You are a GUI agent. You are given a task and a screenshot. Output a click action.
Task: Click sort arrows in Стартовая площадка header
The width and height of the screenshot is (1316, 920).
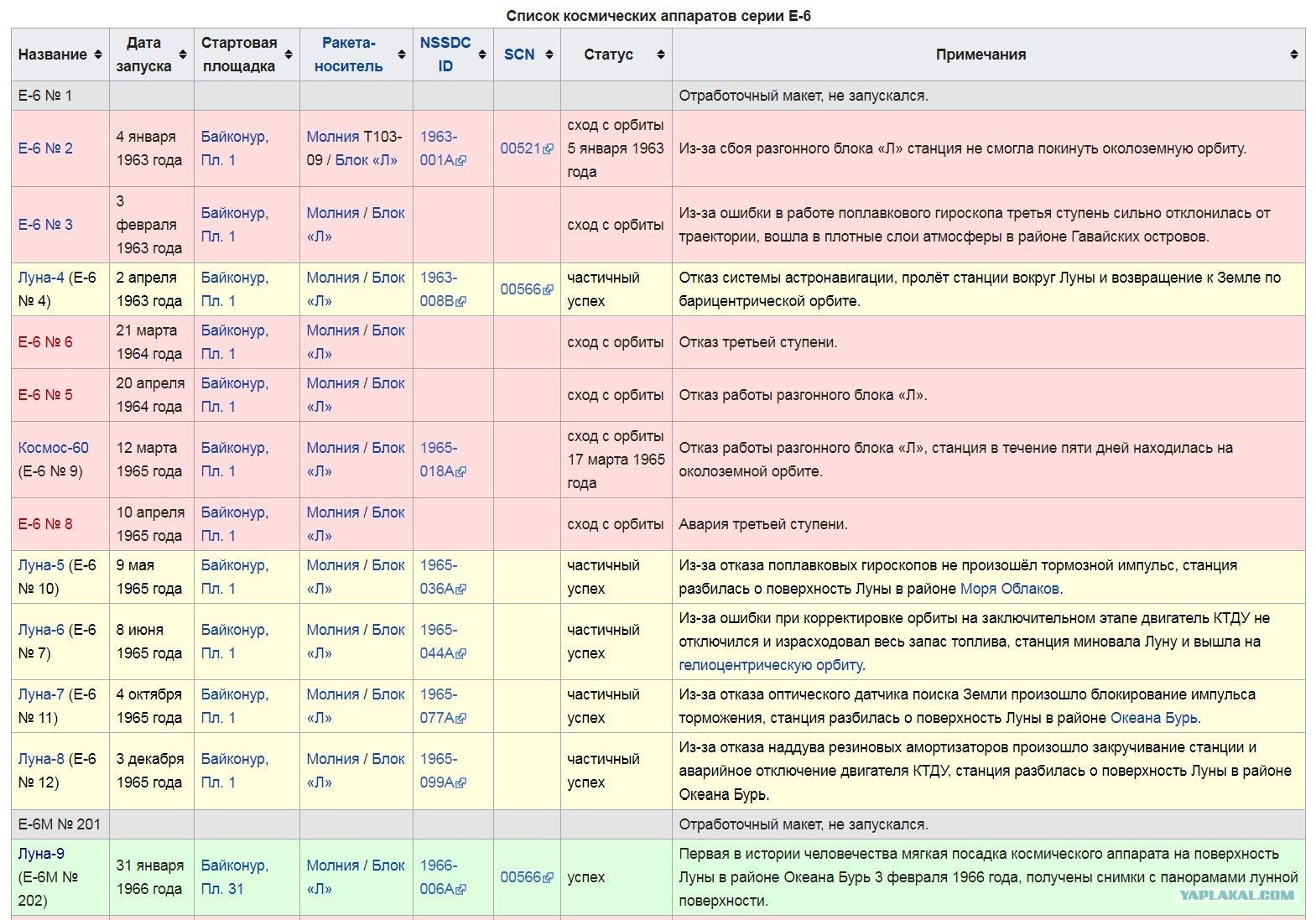click(x=289, y=55)
